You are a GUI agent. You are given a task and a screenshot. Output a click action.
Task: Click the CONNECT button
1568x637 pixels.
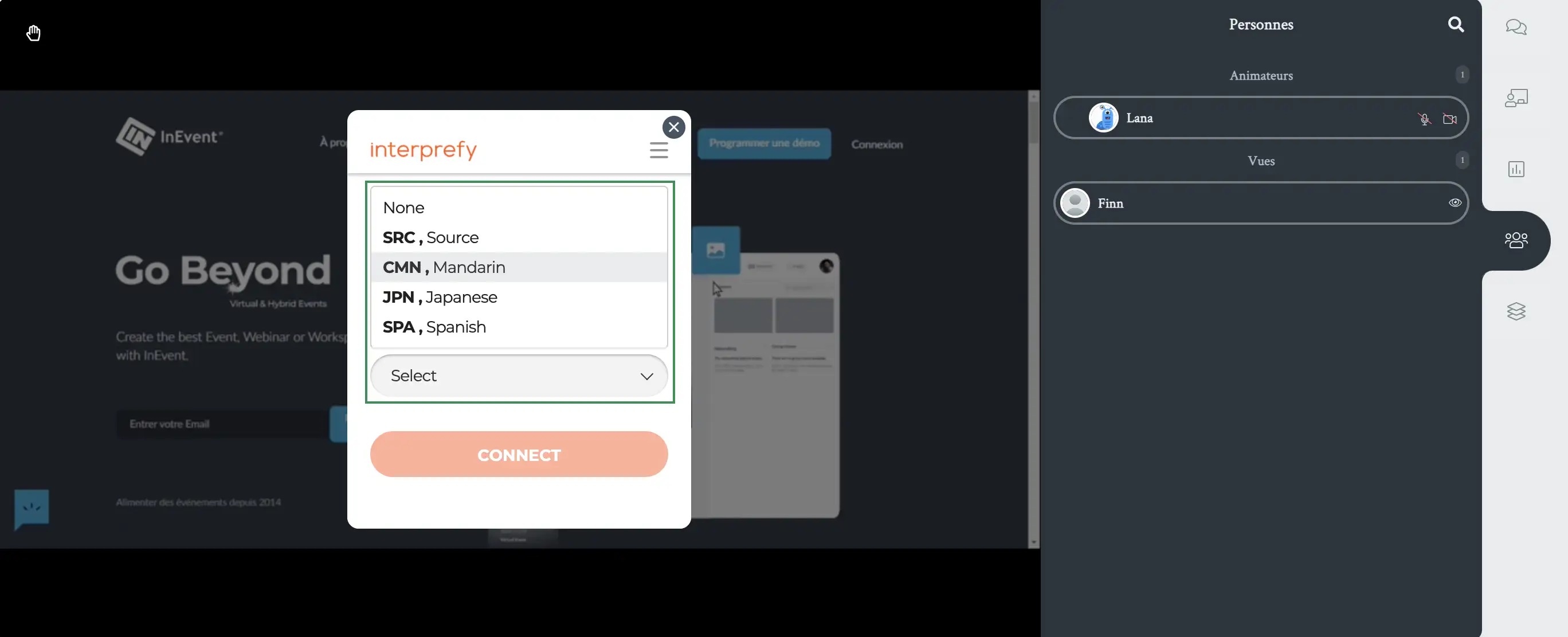point(519,454)
